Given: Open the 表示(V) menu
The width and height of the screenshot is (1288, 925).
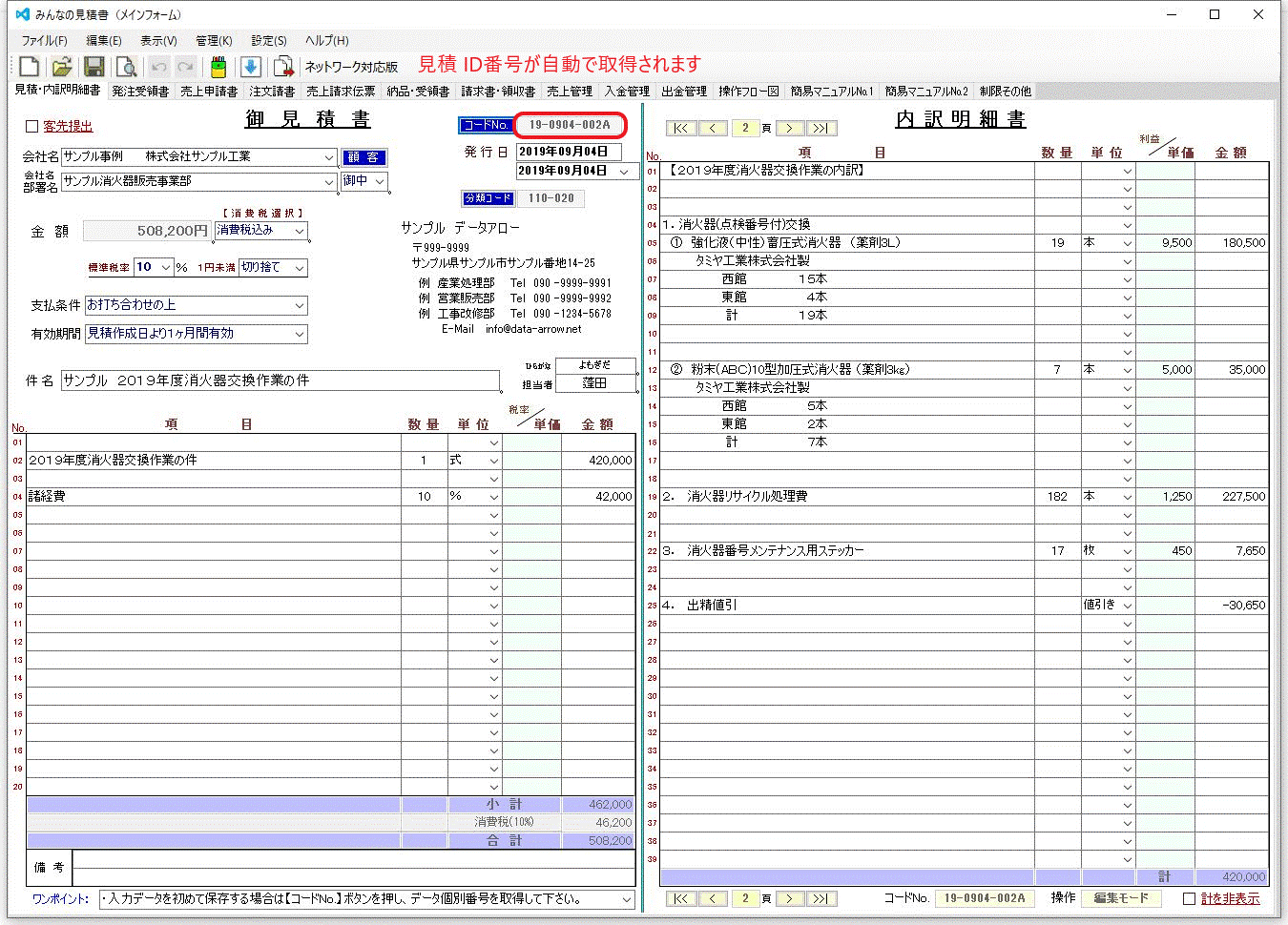Looking at the screenshot, I should tap(158, 41).
